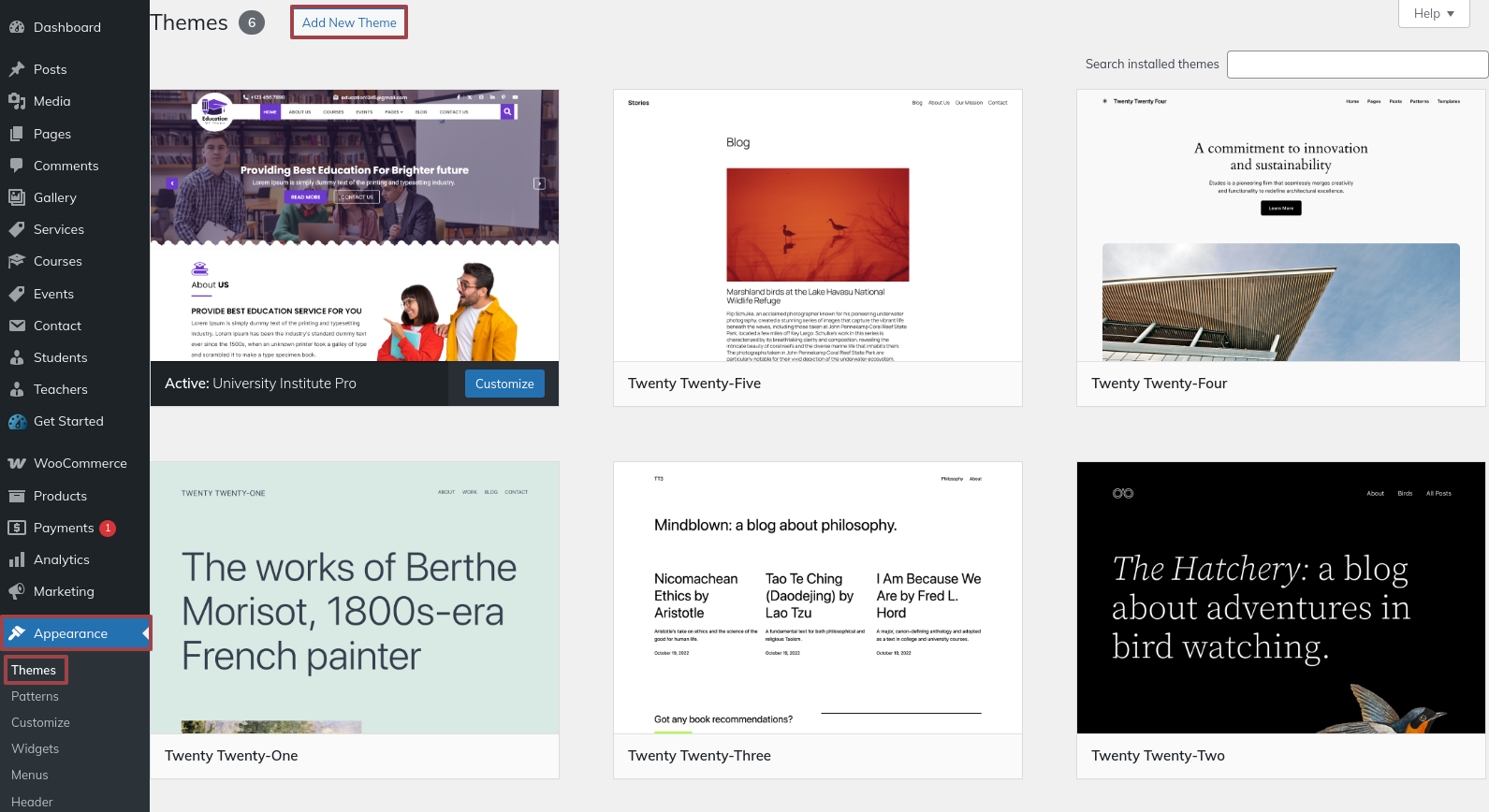Click the Appearance paintbrush icon

[x=17, y=633]
